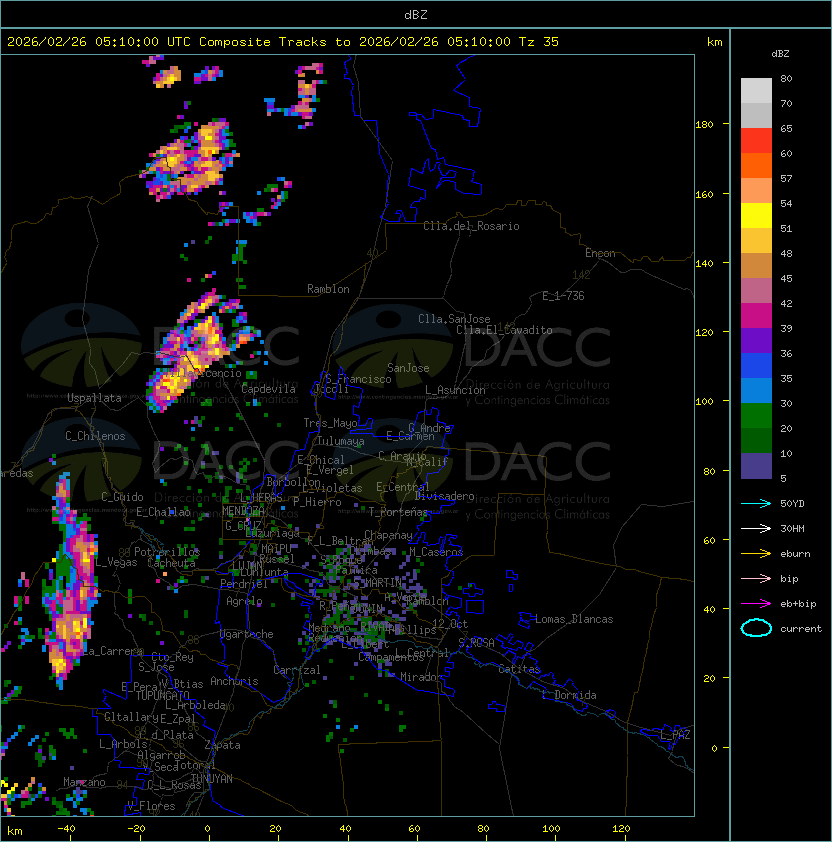
Task: Click the '120' tick on bottom km axis
Action: click(x=621, y=829)
